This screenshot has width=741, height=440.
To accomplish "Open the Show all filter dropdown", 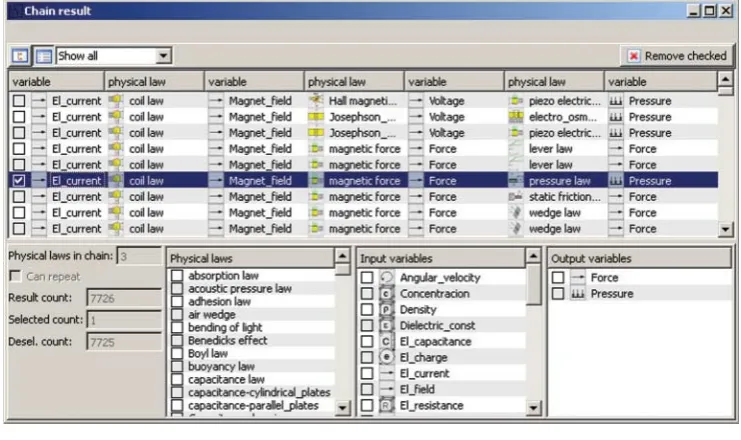I will pyautogui.click(x=163, y=56).
